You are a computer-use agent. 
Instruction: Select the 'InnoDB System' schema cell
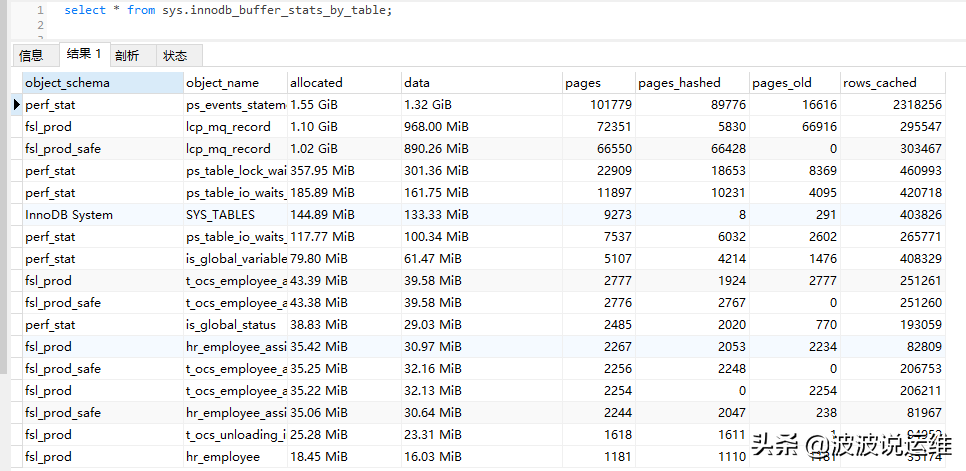103,215
